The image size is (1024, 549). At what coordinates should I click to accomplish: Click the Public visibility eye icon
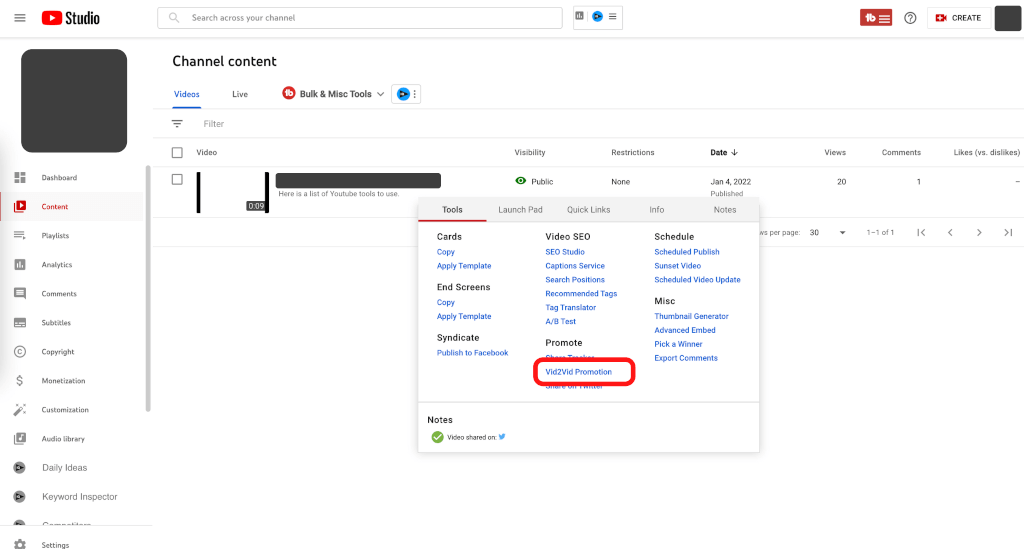520,181
